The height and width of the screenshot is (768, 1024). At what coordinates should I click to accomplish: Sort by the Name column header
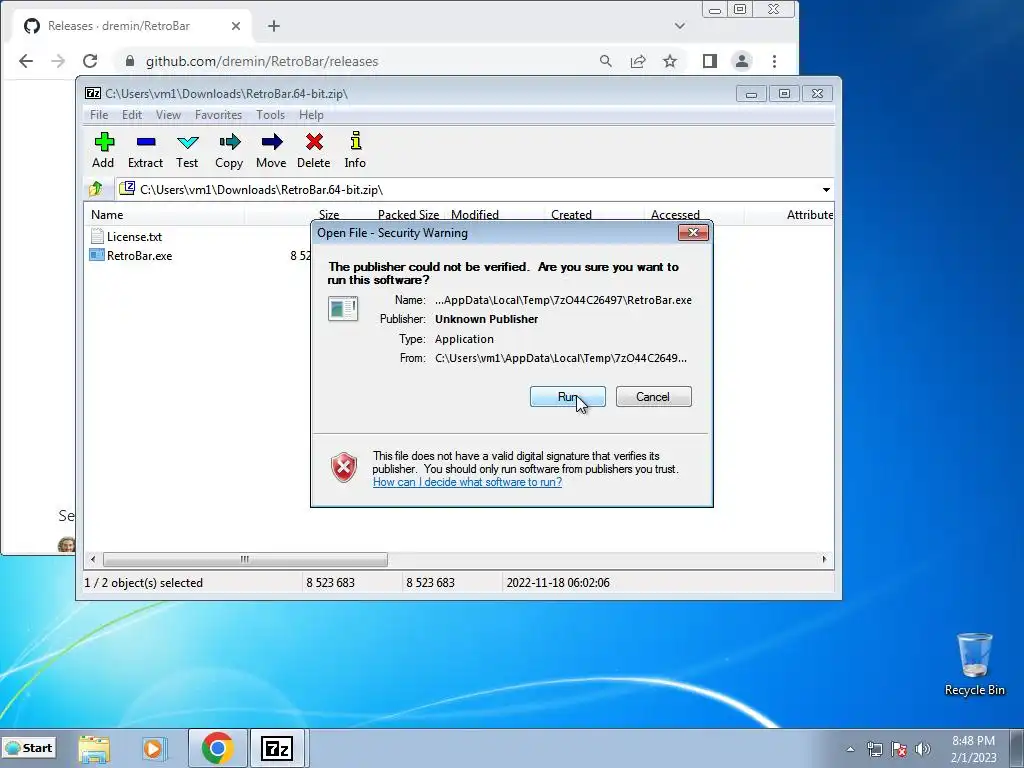107,214
